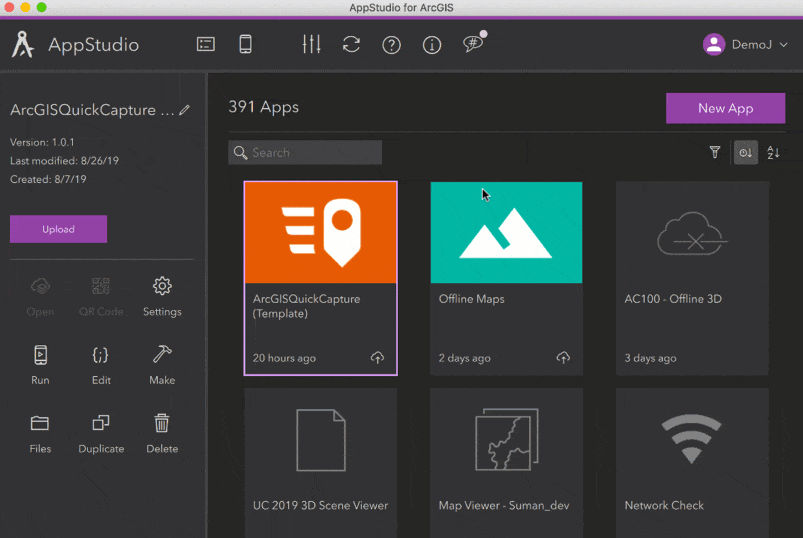Click the Open cloud icon
The image size is (803, 538).
coord(40,286)
